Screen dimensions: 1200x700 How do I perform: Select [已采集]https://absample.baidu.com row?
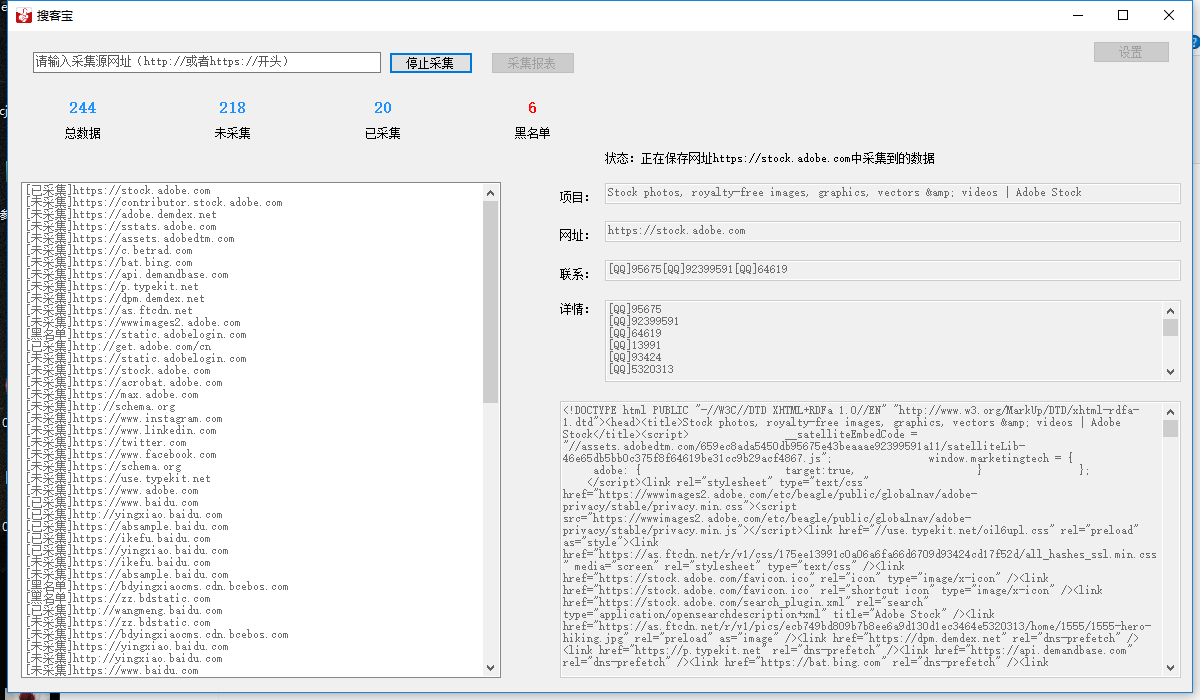click(x=254, y=526)
